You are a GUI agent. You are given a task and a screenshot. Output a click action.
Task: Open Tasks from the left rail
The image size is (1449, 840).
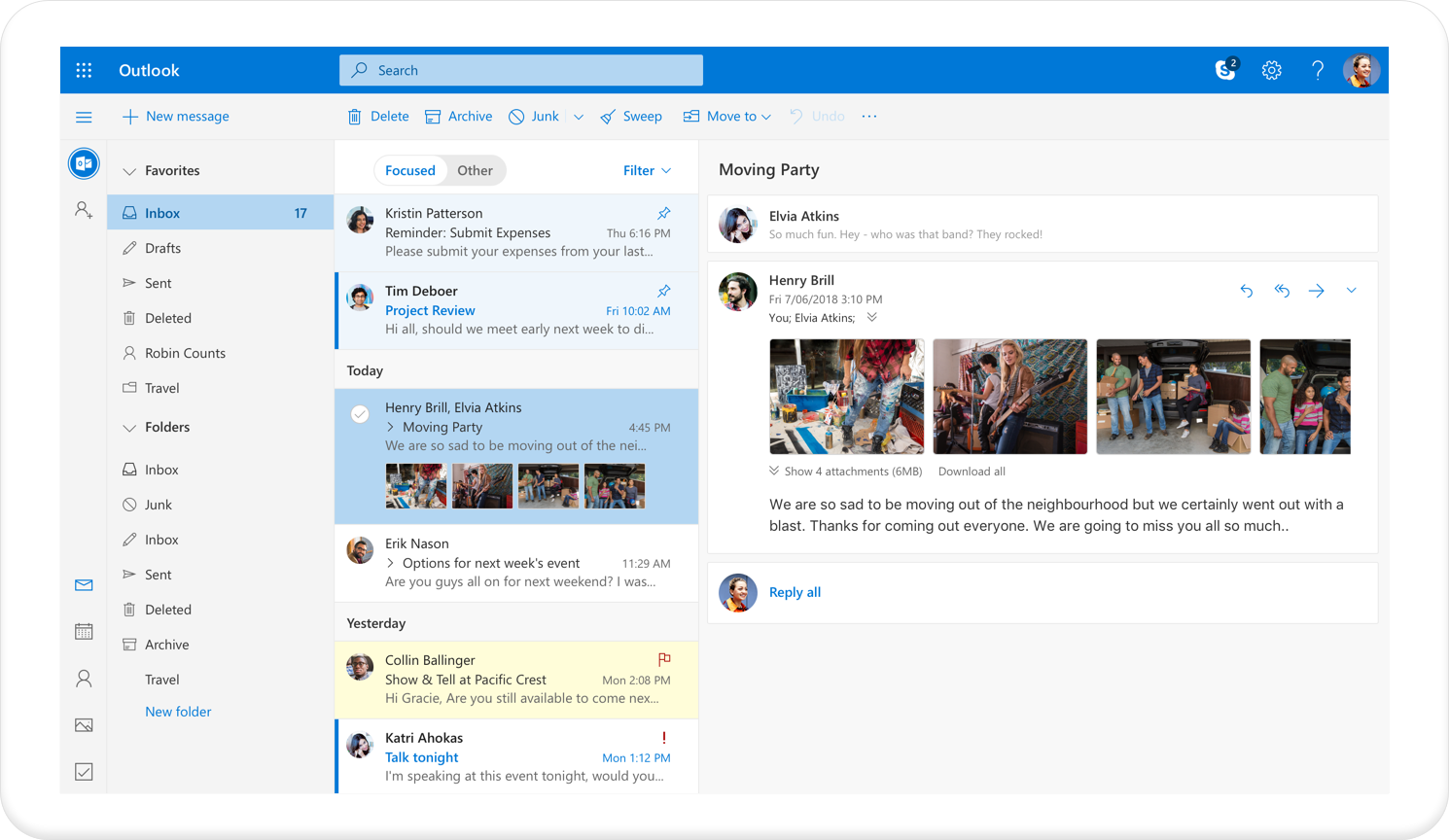[x=84, y=771]
